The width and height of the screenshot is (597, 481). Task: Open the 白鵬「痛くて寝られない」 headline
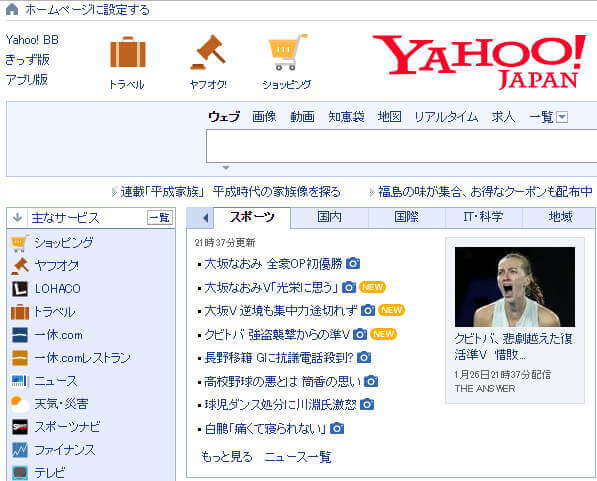pos(265,429)
